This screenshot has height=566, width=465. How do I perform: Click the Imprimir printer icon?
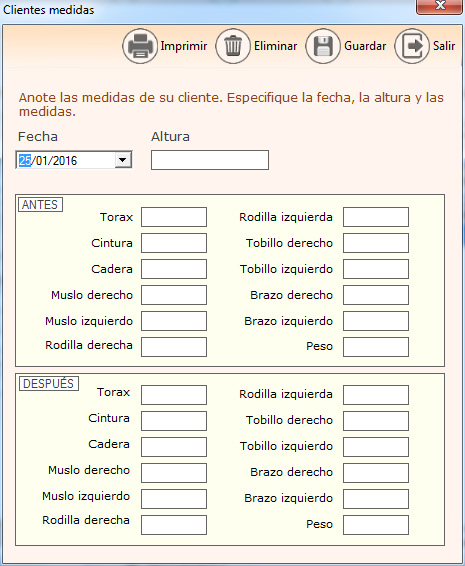(140, 46)
